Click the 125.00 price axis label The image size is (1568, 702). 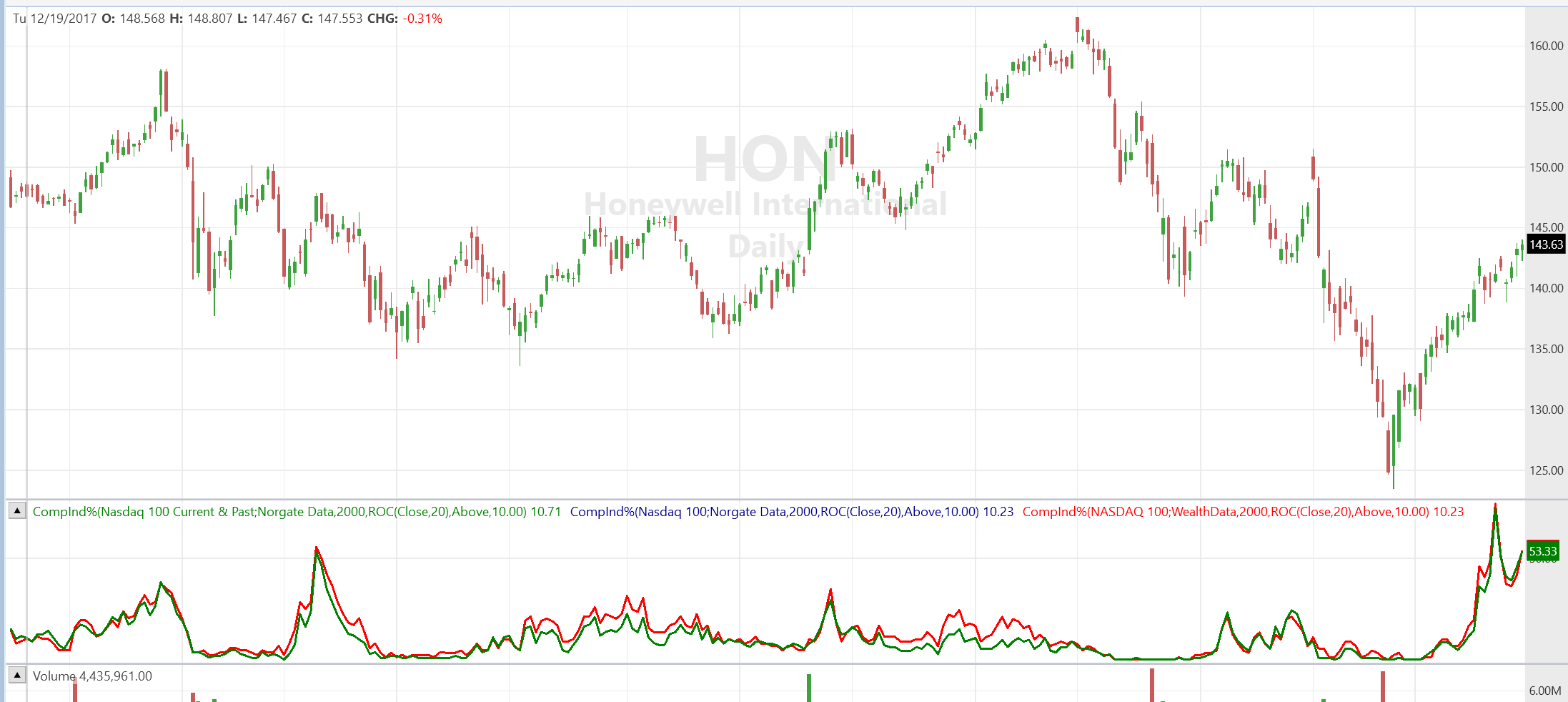[x=1546, y=470]
